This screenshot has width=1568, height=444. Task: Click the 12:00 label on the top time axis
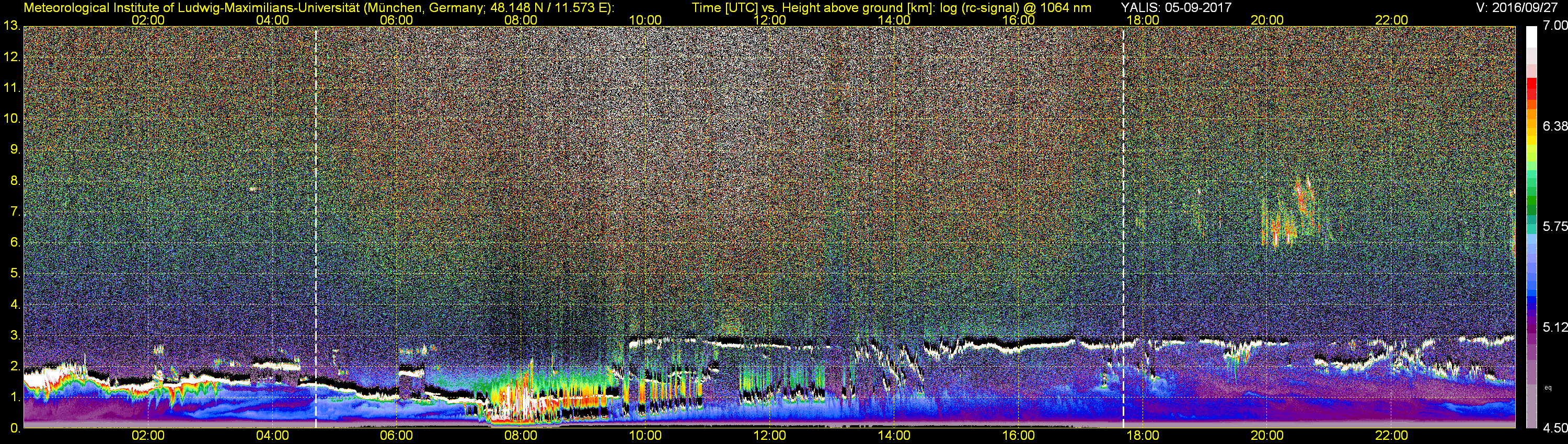[x=769, y=20]
